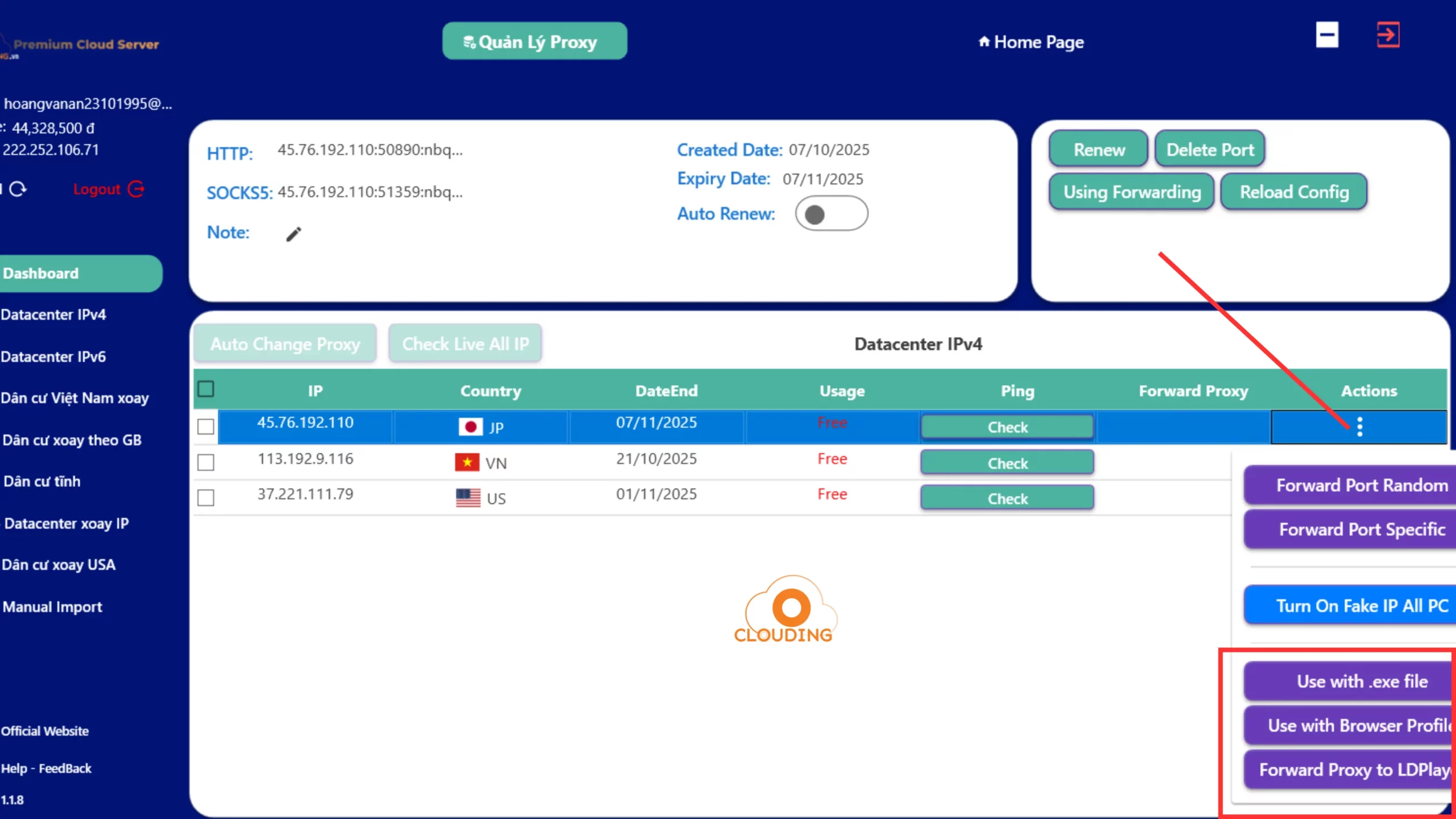This screenshot has width=1456, height=819.
Task: Open Datacenter IPv6 in sidebar
Action: click(x=53, y=357)
